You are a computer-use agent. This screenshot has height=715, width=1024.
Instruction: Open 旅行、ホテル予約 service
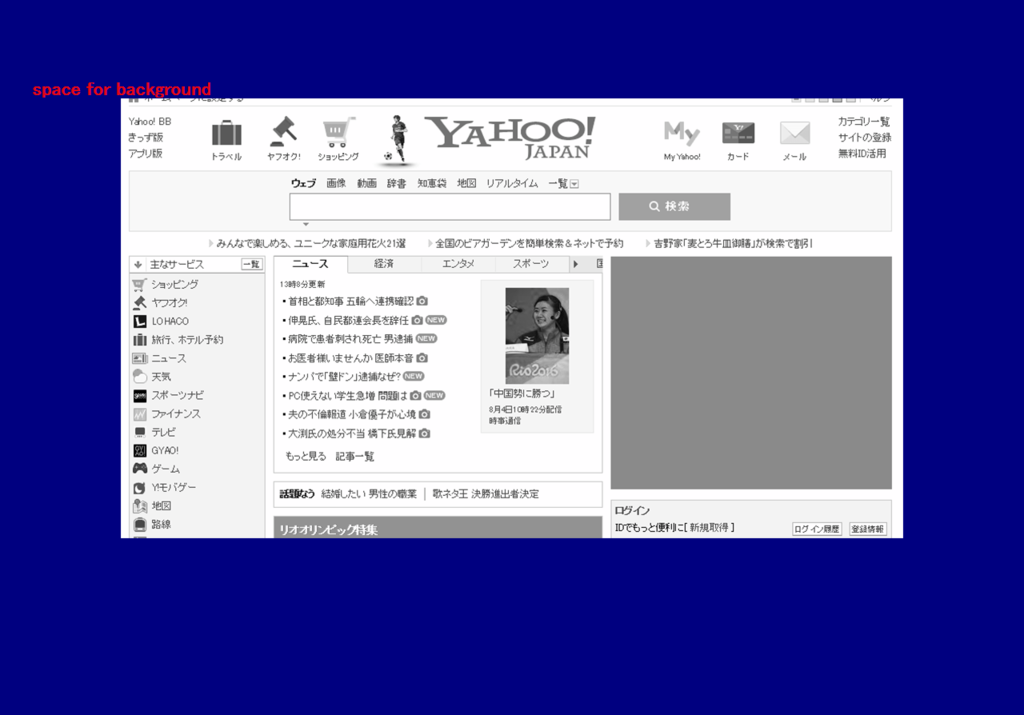pyautogui.click(x=187, y=340)
